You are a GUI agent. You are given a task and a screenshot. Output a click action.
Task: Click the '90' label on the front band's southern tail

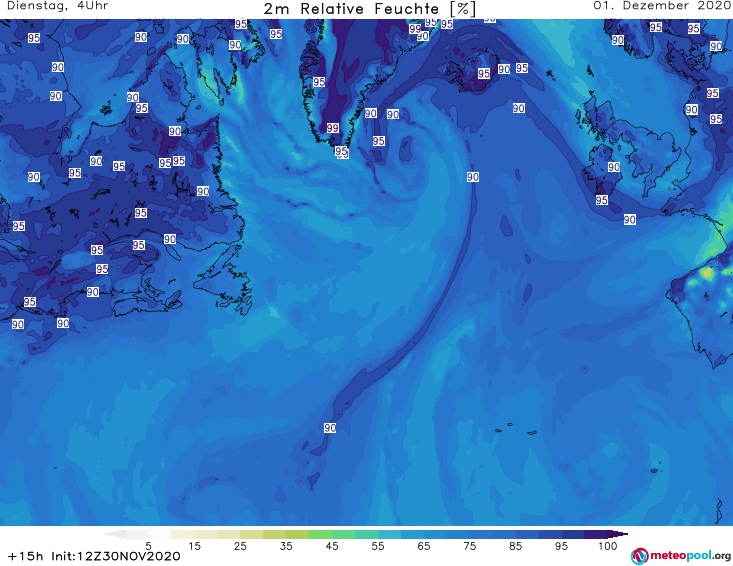pyautogui.click(x=330, y=428)
